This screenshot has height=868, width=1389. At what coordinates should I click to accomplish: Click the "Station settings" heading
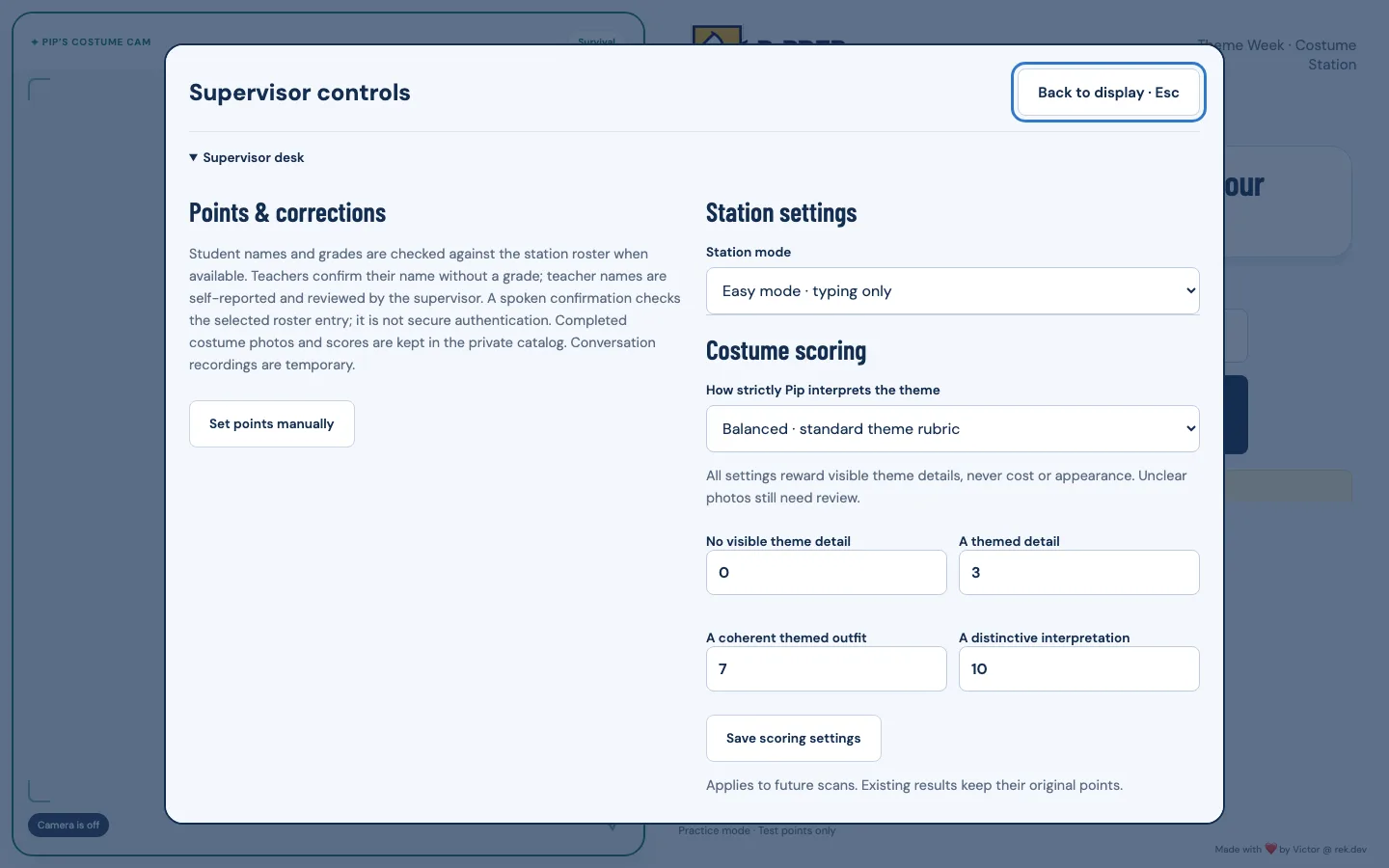[781, 212]
